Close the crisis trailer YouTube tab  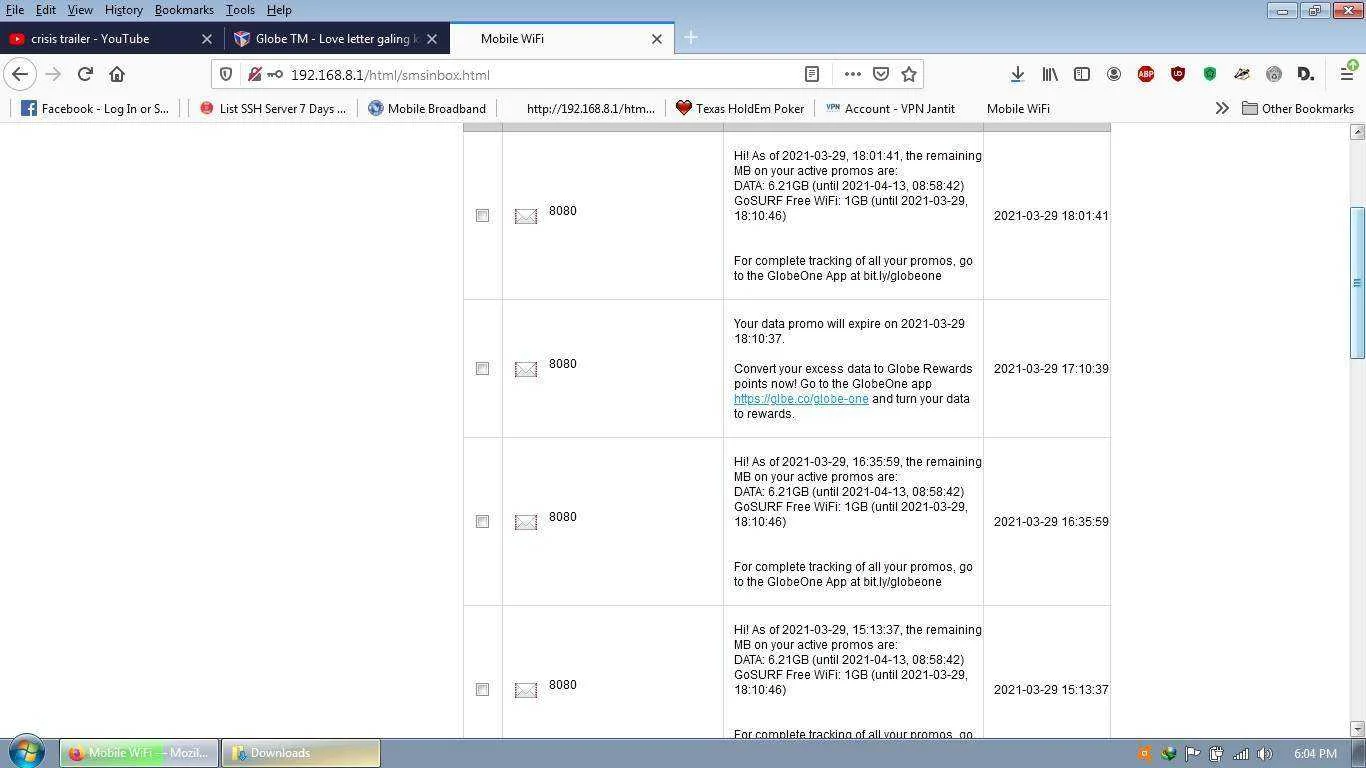pos(207,39)
